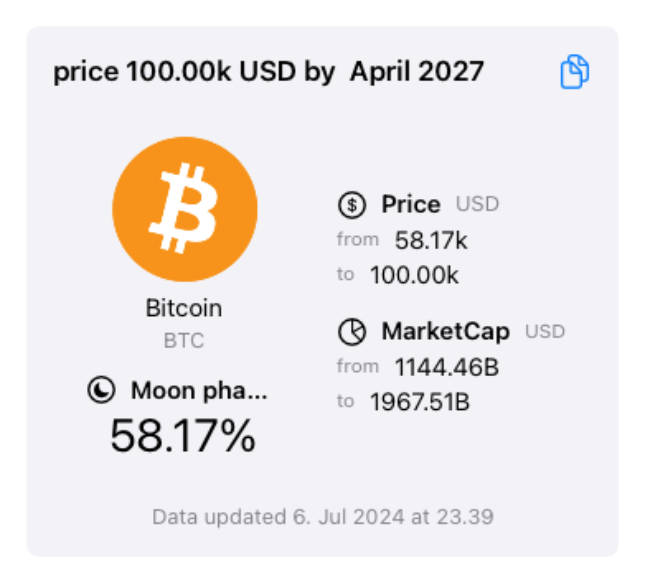Click the BTC ticker symbol
645x585 pixels.
point(184,341)
